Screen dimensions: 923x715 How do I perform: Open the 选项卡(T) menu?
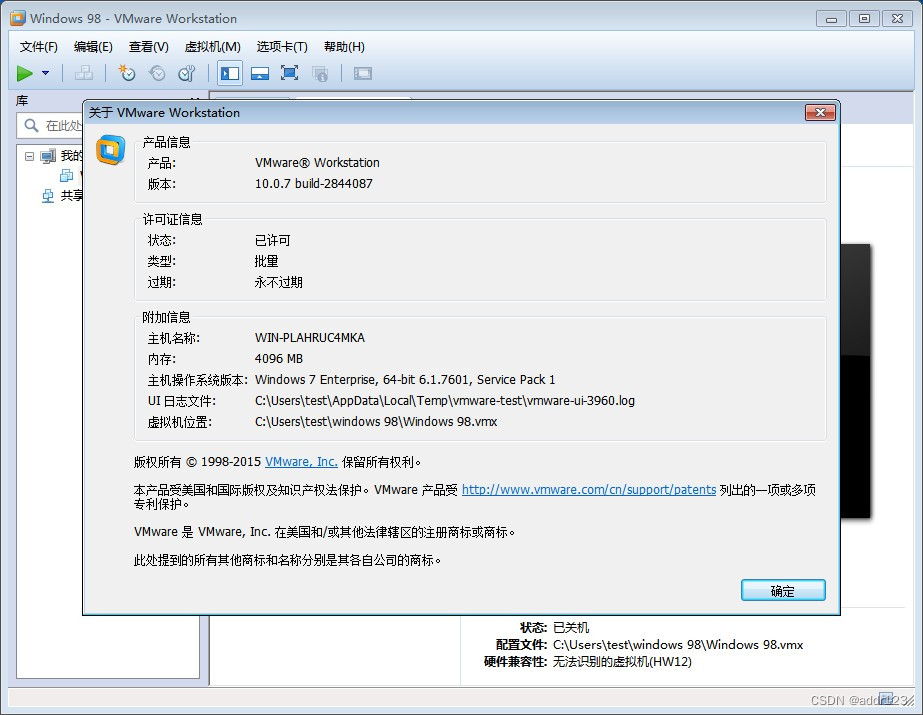click(282, 46)
